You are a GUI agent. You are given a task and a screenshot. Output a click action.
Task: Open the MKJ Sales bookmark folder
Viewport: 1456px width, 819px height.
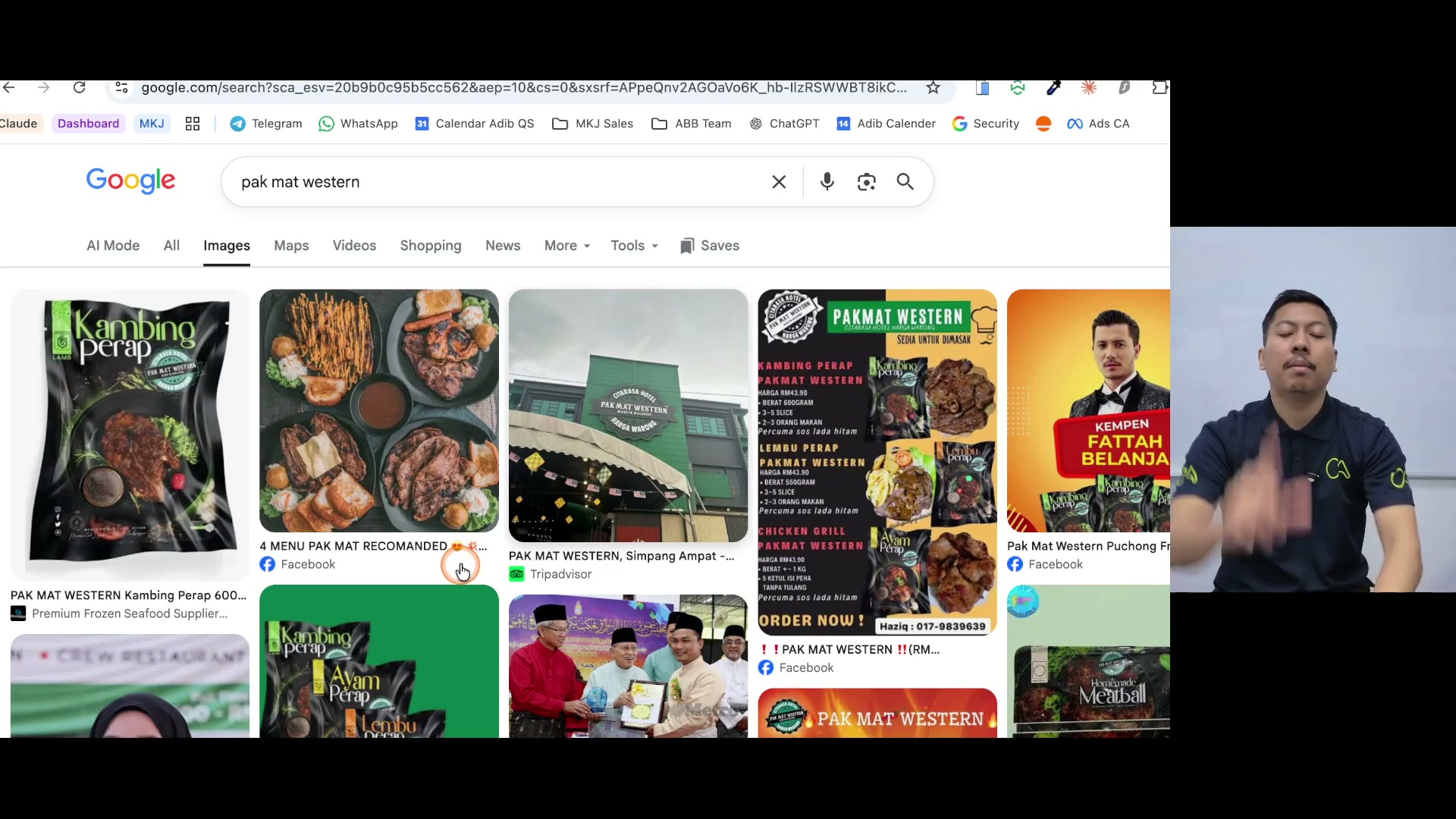[593, 124]
